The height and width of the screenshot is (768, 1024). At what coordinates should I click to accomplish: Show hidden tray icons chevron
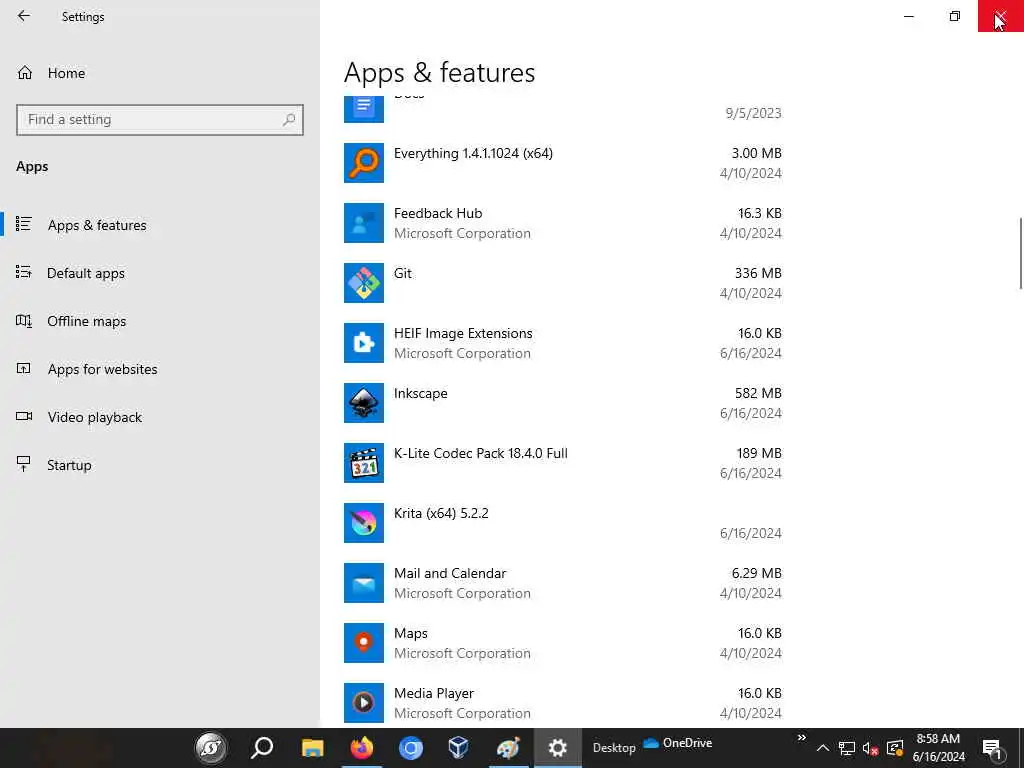point(823,748)
